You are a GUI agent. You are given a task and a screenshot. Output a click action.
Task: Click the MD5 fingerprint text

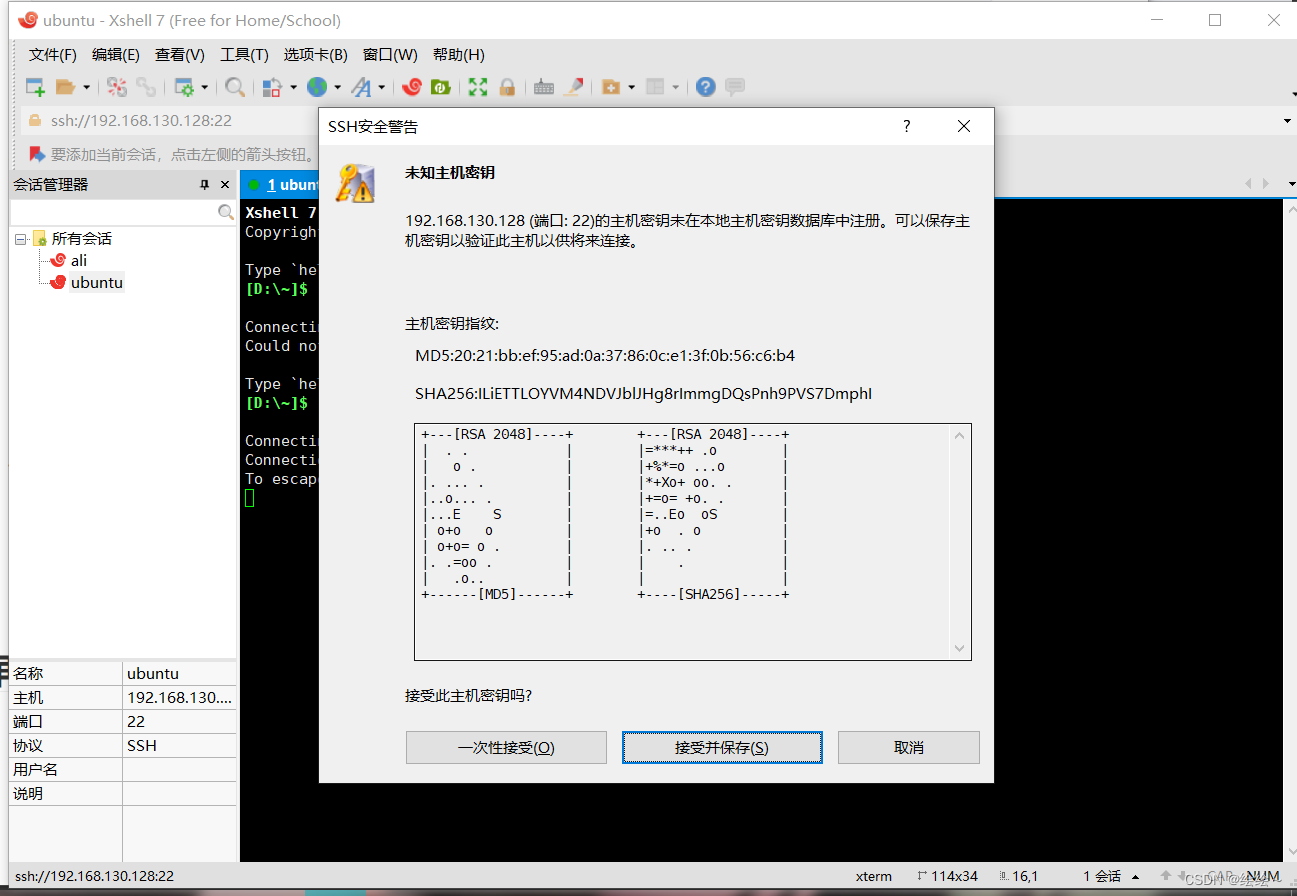pyautogui.click(x=605, y=355)
